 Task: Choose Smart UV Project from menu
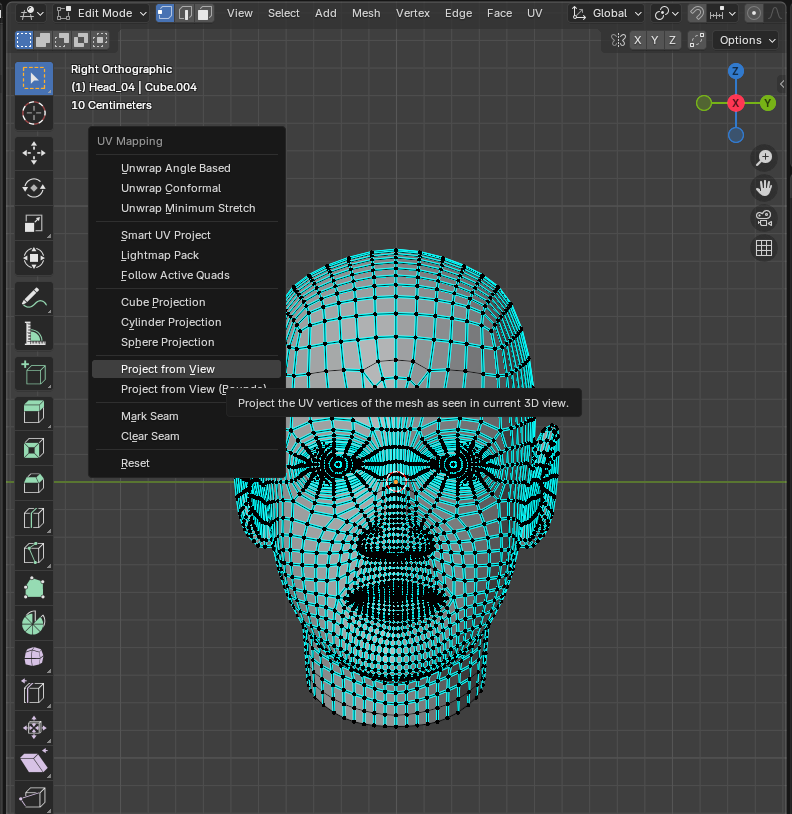166,235
